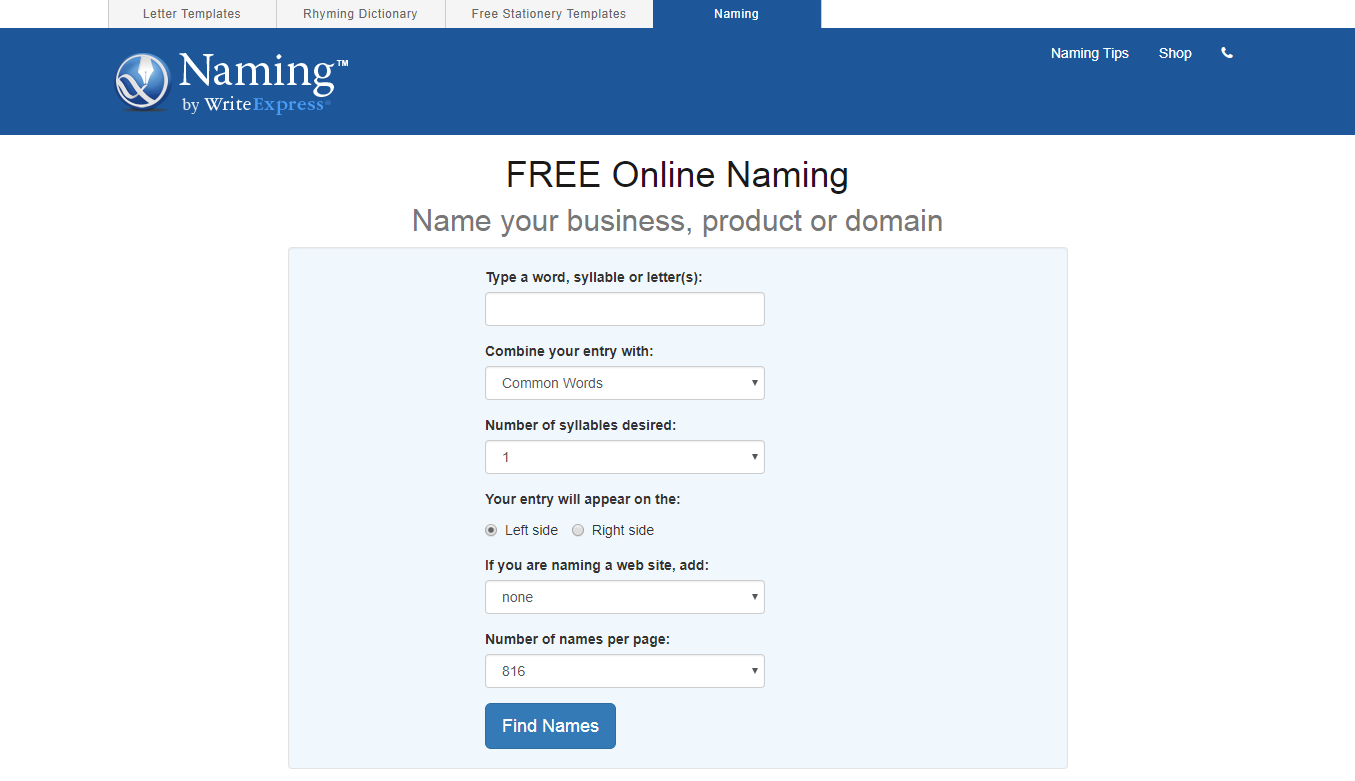
Task: Switch to the Rhyming Dictionary tab
Action: pos(360,13)
